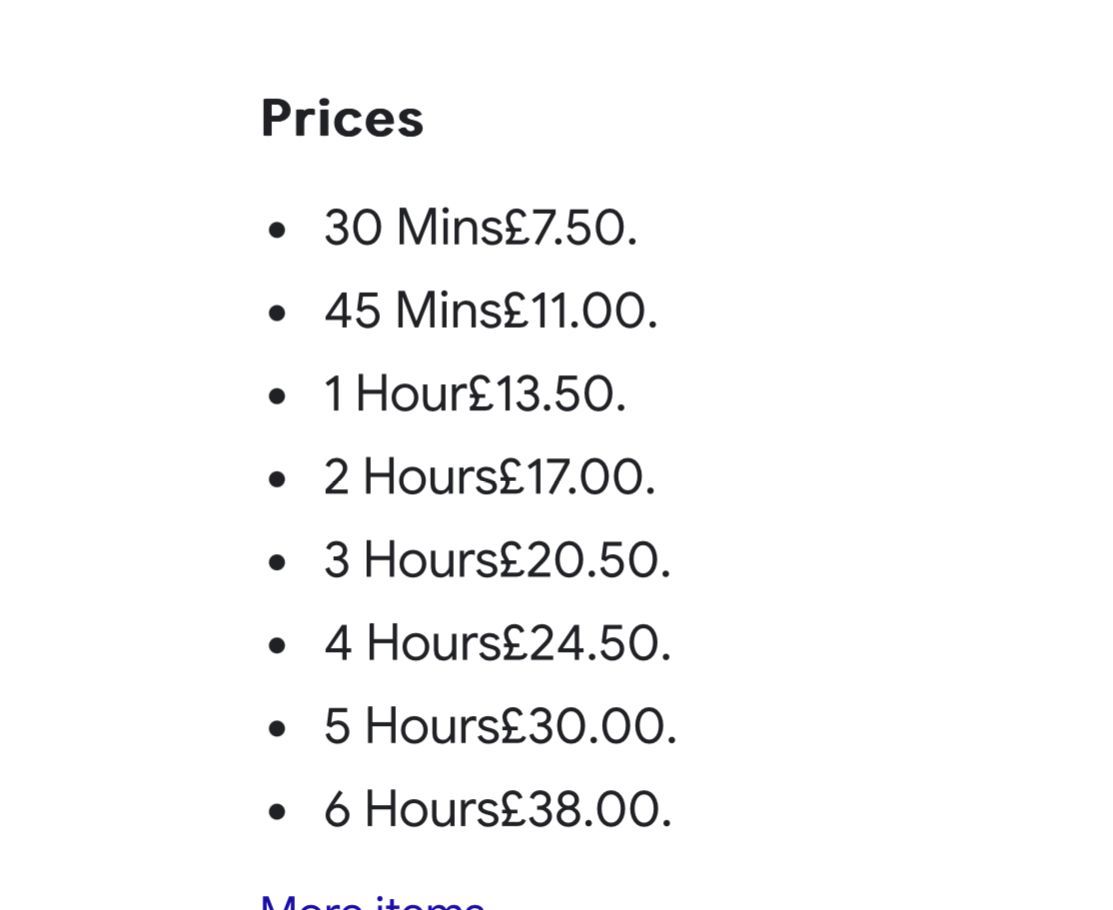Click the £7.50 price text

[x=571, y=228]
